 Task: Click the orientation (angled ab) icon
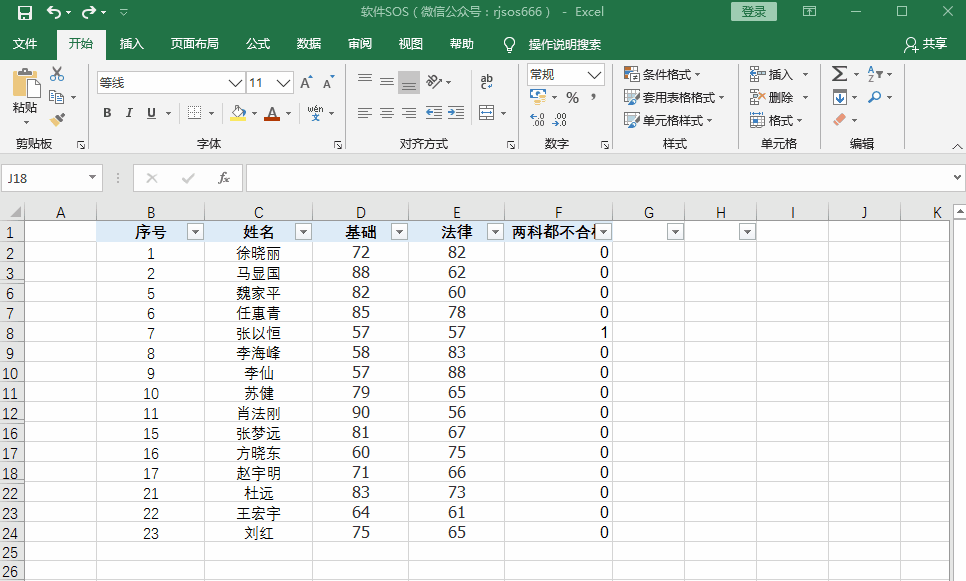(434, 81)
